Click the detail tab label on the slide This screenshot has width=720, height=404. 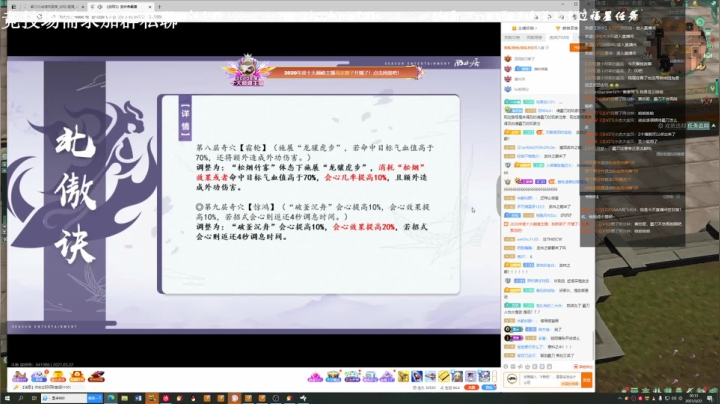click(x=185, y=118)
